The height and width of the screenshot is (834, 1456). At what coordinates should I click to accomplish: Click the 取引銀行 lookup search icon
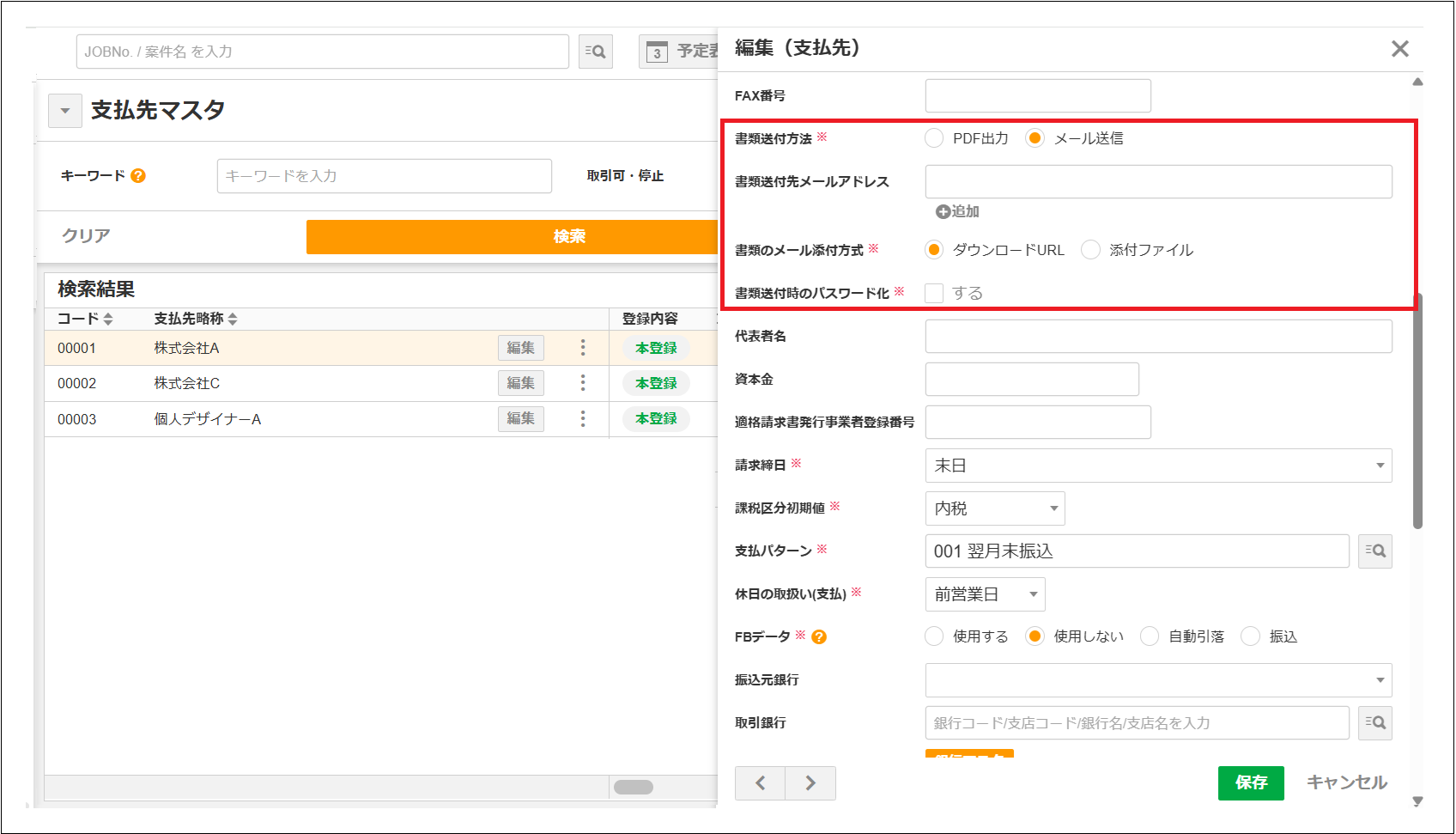coord(1374,723)
